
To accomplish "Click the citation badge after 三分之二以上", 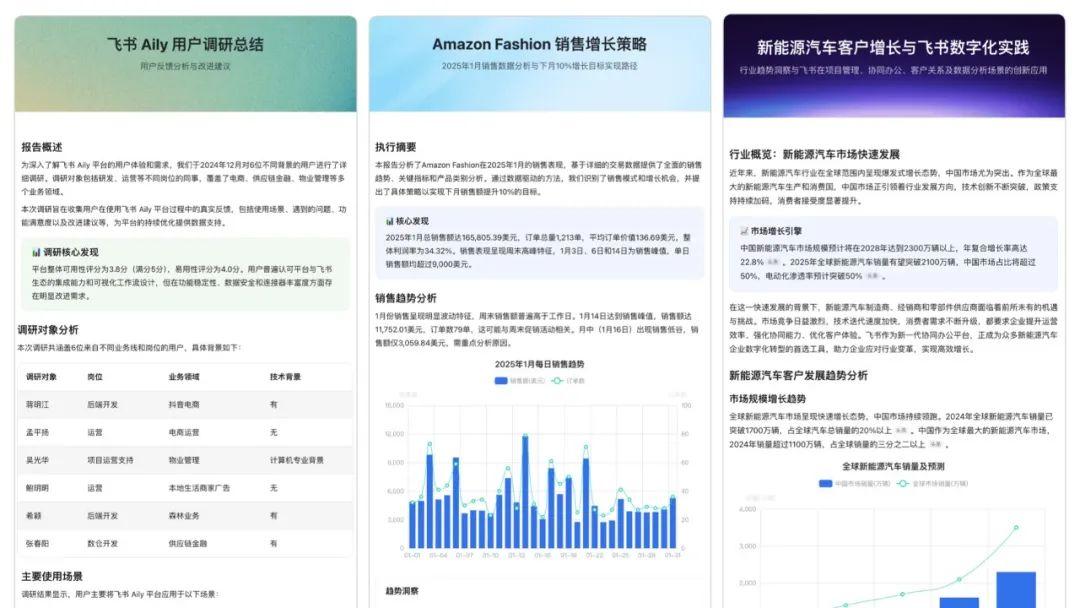I will point(934,444).
